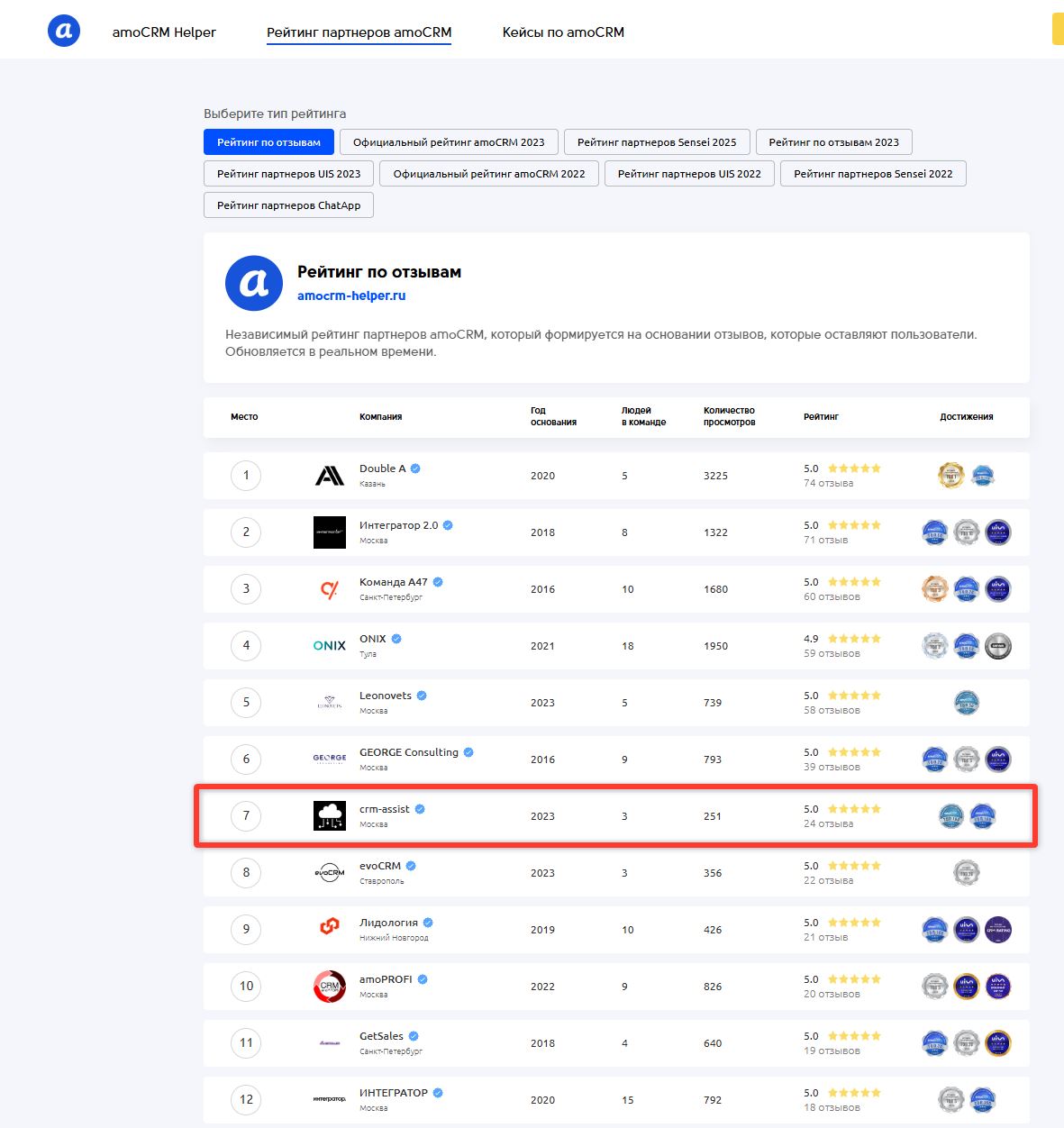
Task: Select the Рейтинг по отзывам filter
Action: click(x=268, y=142)
